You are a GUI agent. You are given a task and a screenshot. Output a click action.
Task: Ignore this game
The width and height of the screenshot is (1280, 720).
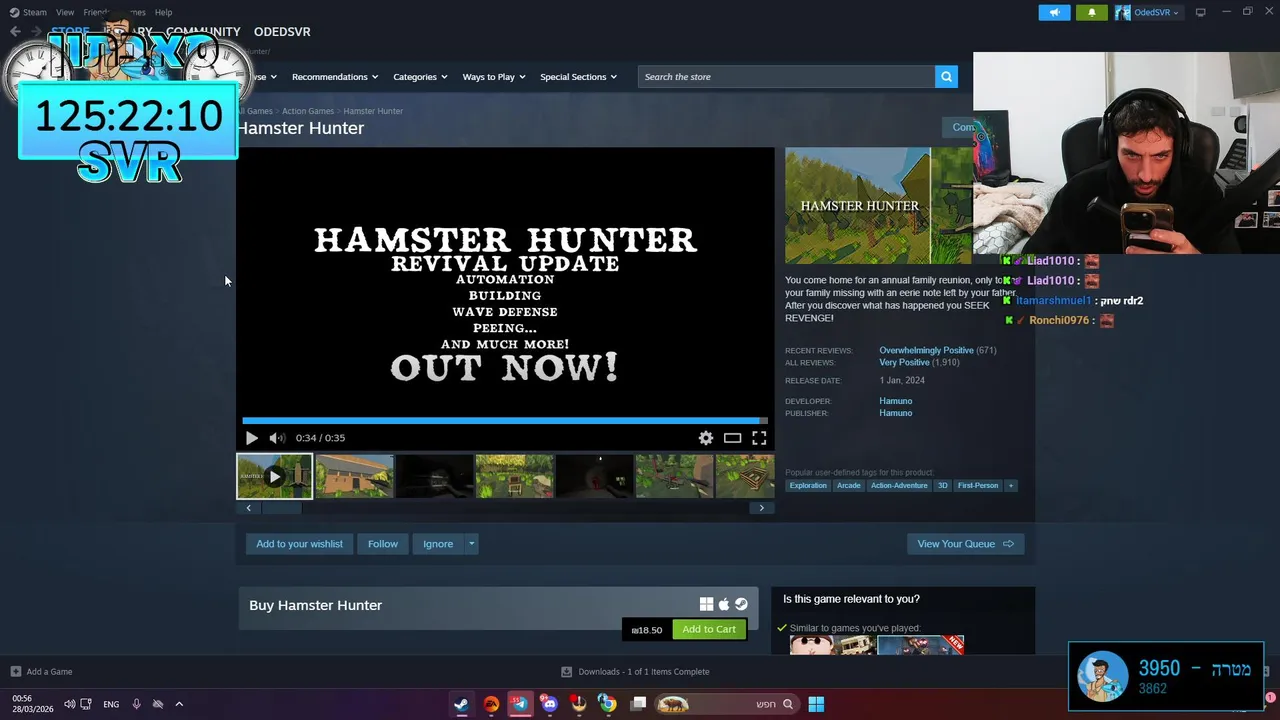[x=438, y=544]
